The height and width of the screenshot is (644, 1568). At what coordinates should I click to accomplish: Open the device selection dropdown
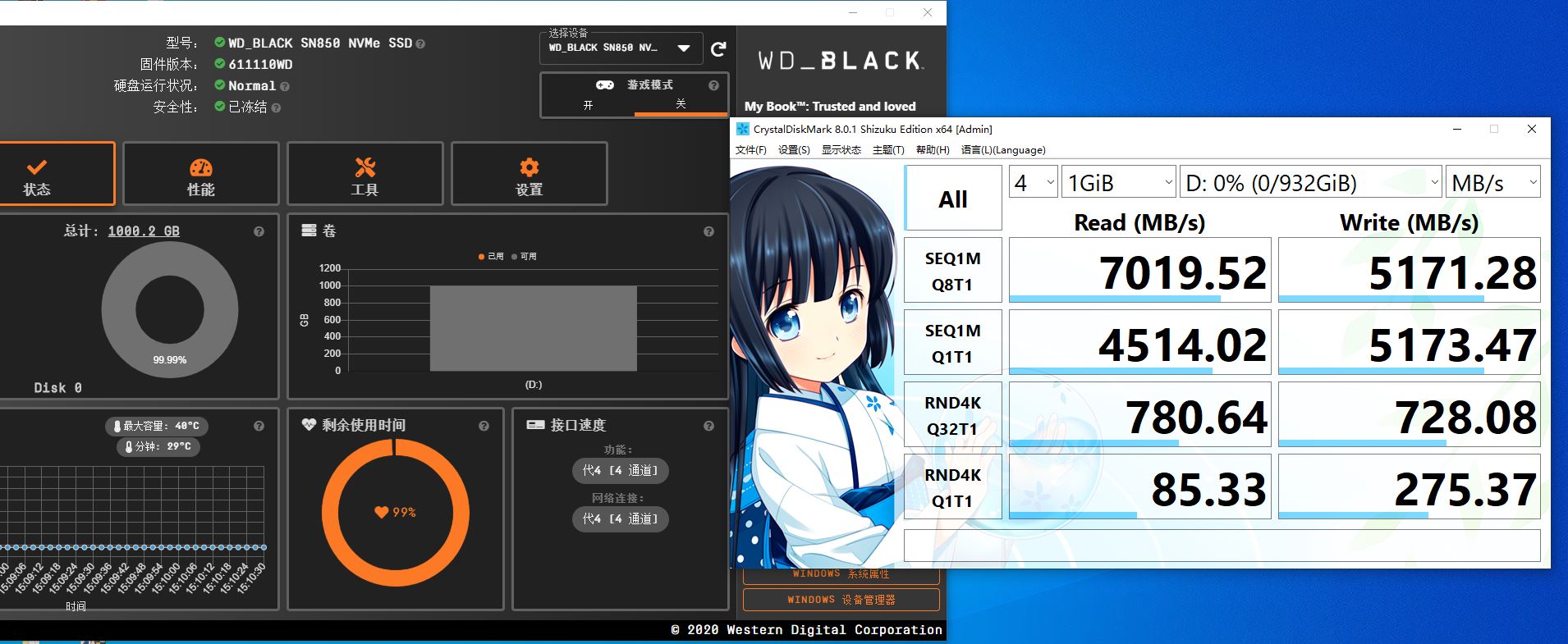(x=621, y=48)
